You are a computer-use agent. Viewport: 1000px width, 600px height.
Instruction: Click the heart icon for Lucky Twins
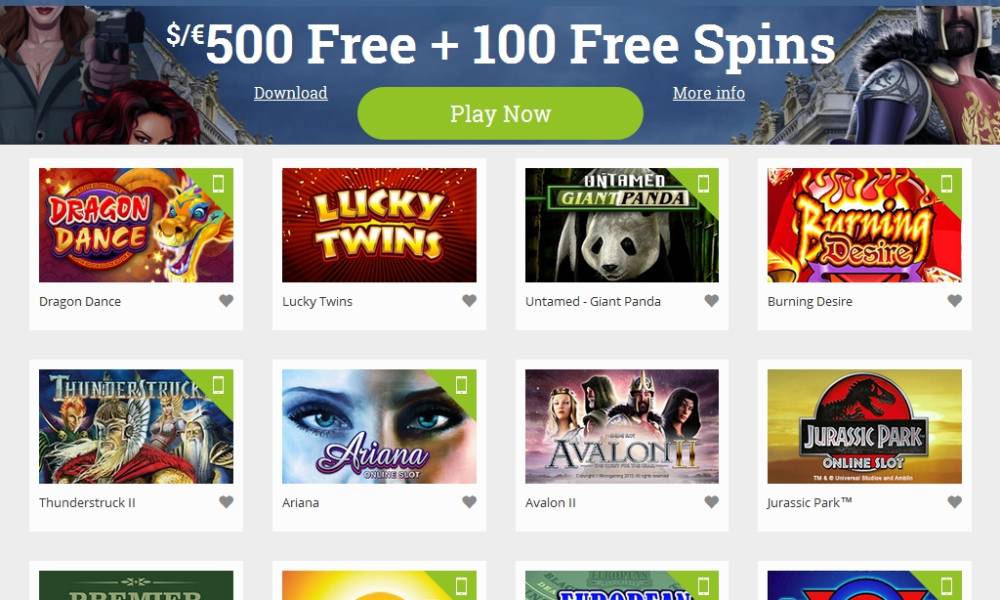click(469, 300)
